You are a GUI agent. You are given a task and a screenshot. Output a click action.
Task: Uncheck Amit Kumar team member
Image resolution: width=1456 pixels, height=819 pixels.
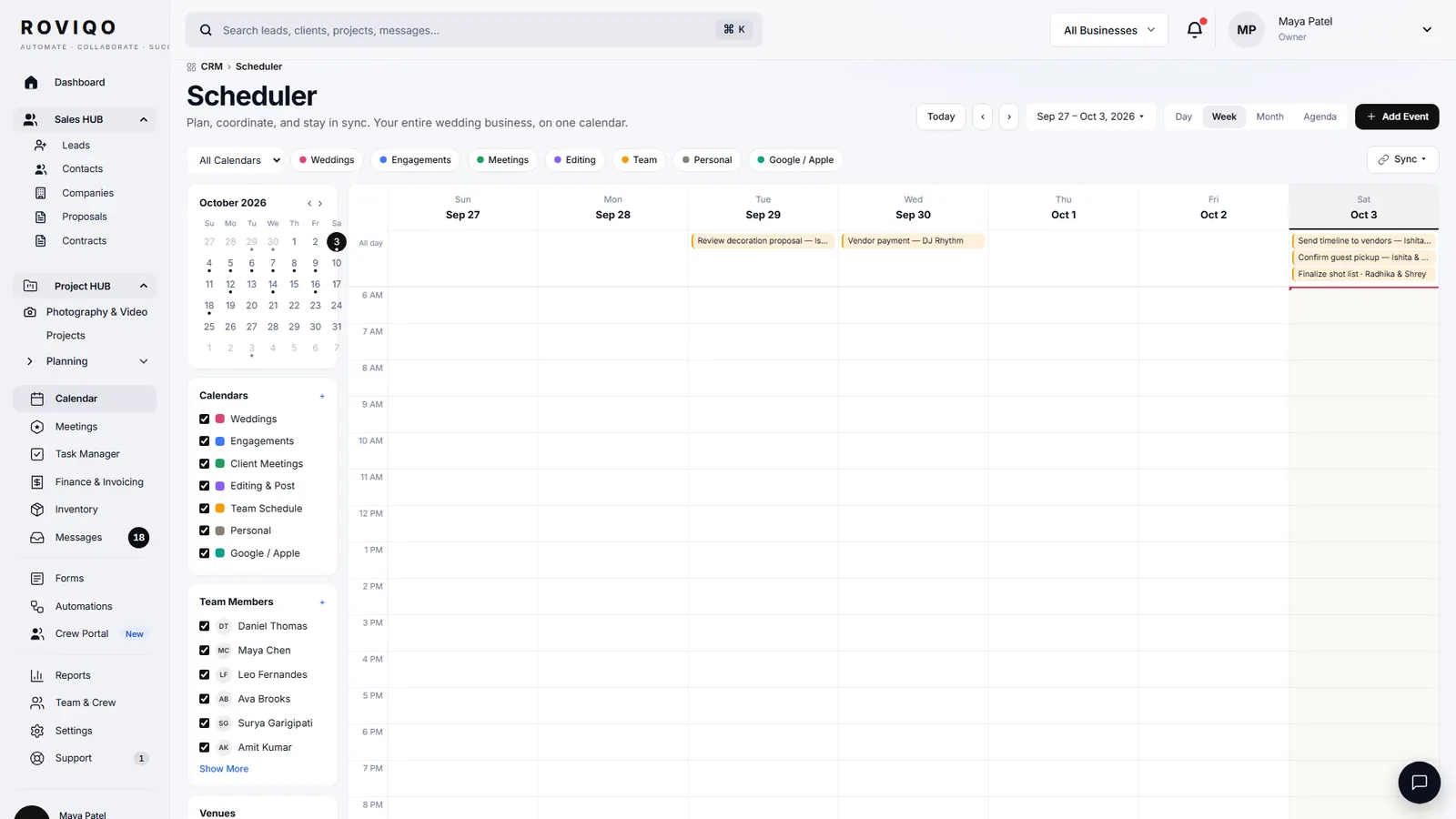(x=205, y=747)
